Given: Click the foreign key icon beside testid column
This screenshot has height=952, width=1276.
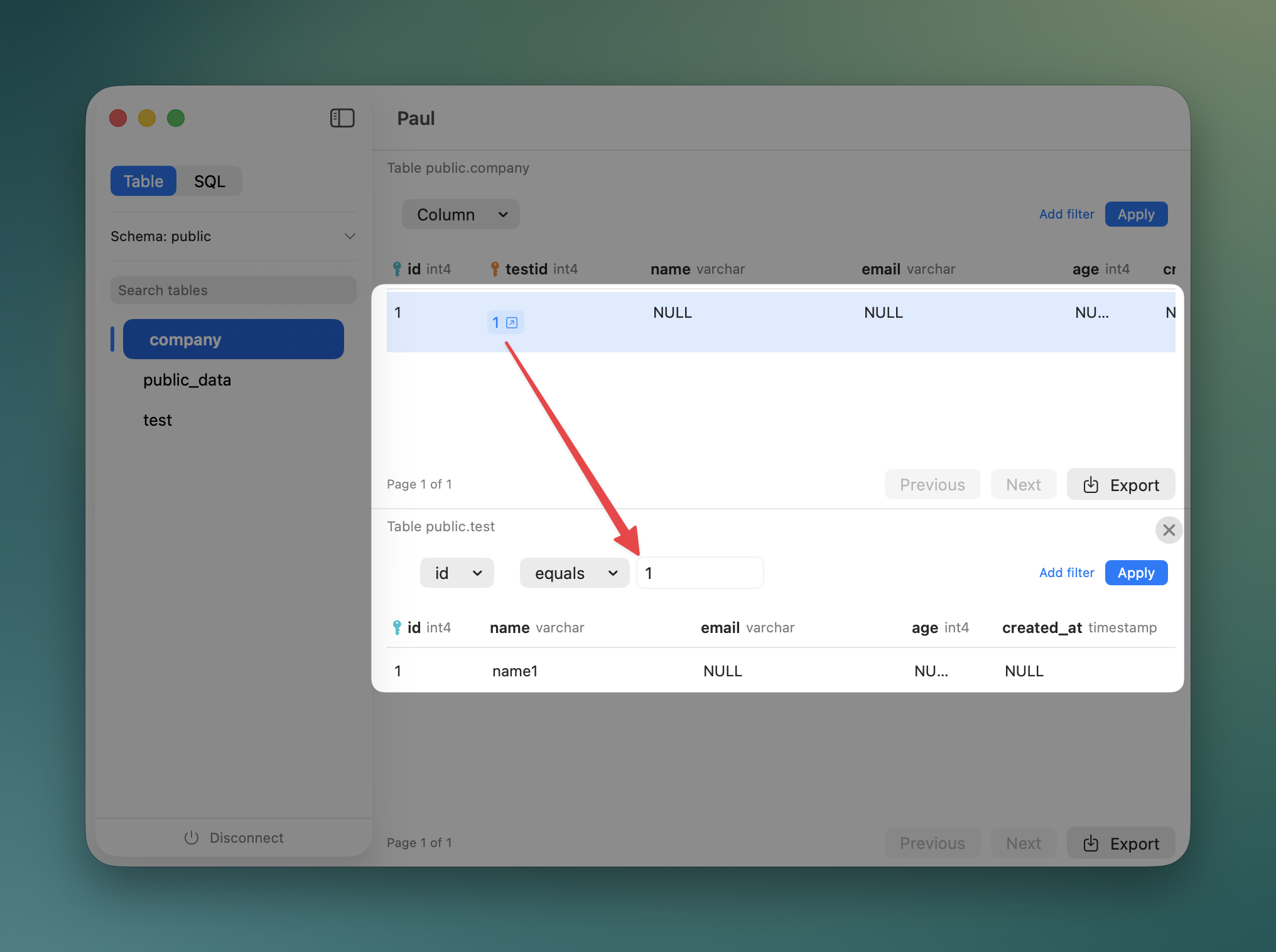Looking at the screenshot, I should click(494, 268).
